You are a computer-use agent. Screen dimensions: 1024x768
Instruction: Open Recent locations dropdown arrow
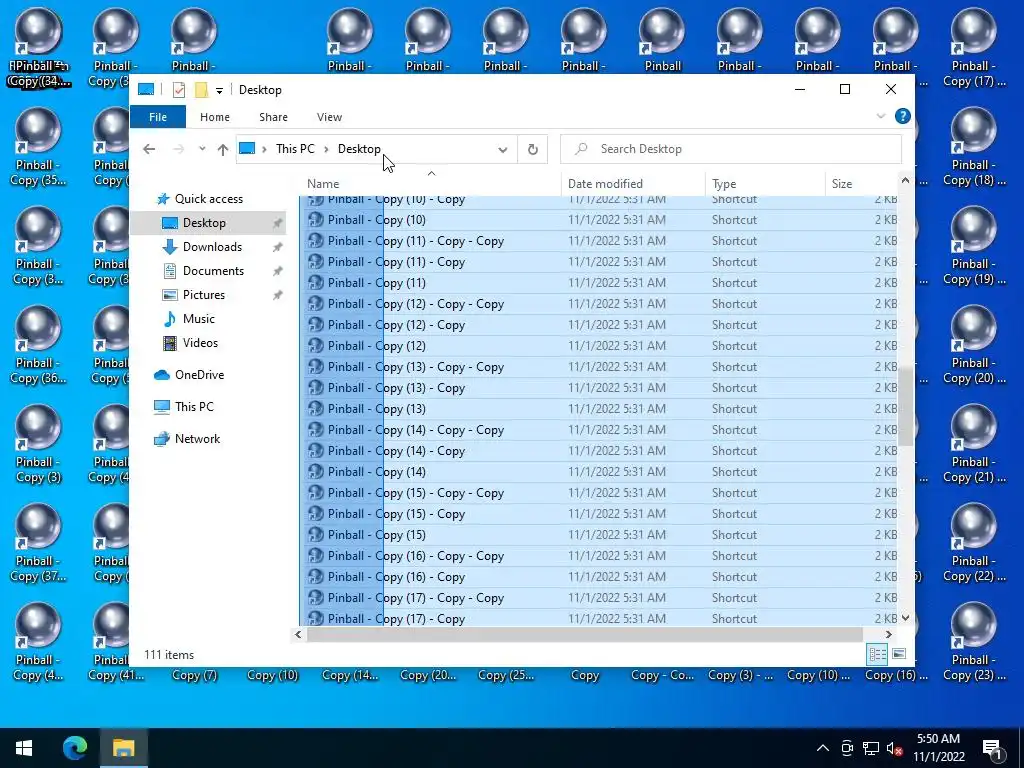[x=202, y=149]
